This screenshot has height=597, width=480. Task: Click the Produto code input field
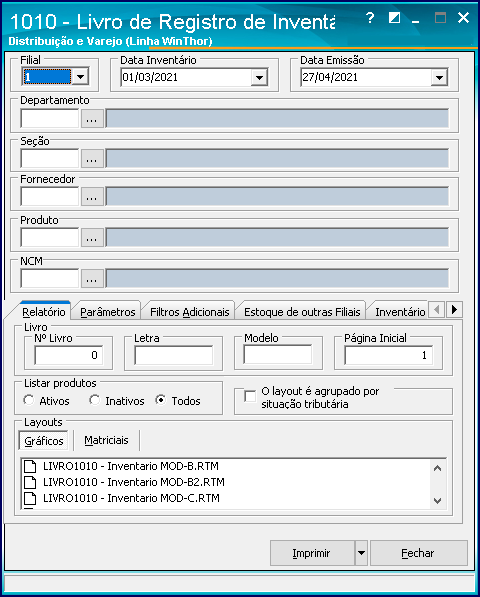50,238
